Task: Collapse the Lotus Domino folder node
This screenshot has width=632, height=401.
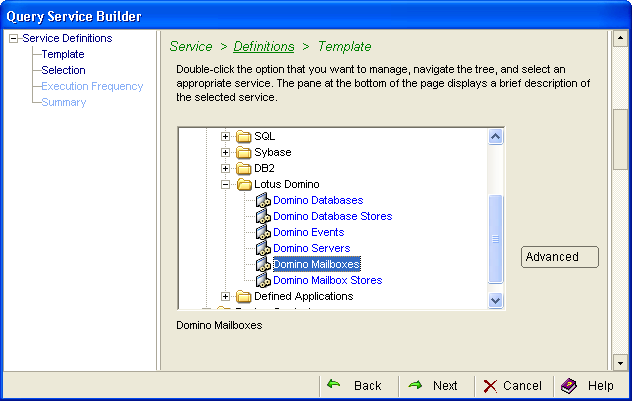Action: (x=225, y=185)
